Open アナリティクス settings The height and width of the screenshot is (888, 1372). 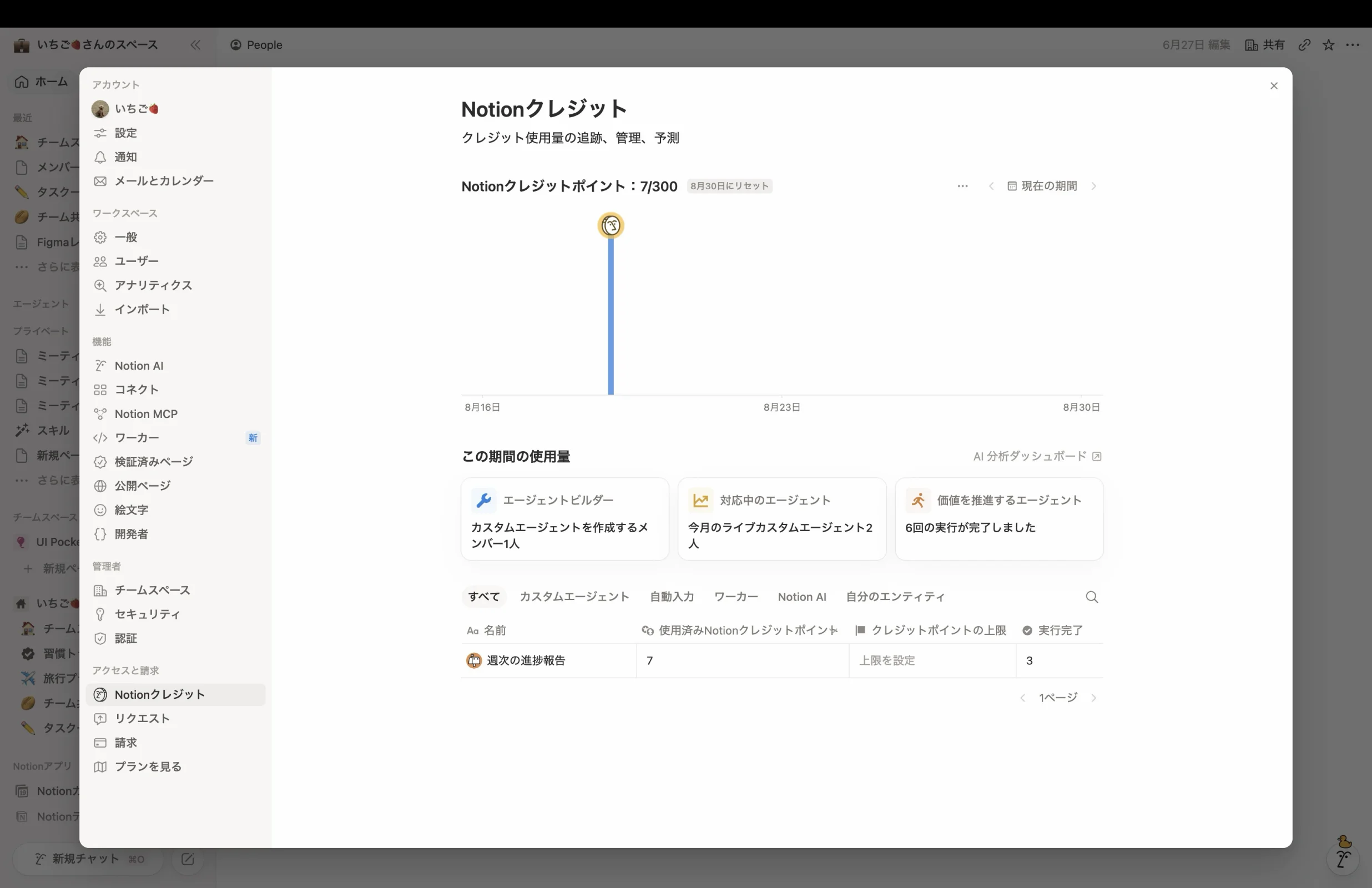click(175, 285)
